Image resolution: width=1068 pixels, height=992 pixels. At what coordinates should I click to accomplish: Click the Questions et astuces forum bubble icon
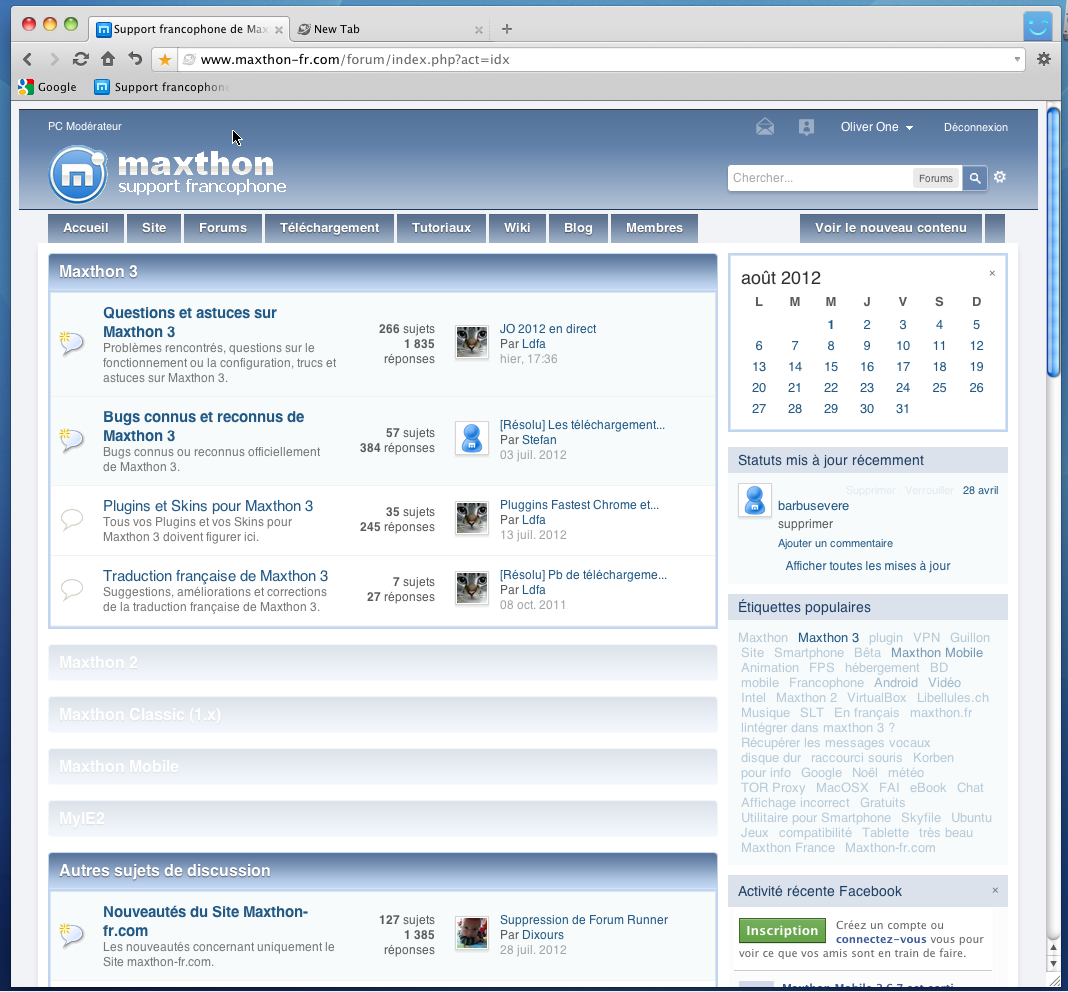pyautogui.click(x=72, y=342)
